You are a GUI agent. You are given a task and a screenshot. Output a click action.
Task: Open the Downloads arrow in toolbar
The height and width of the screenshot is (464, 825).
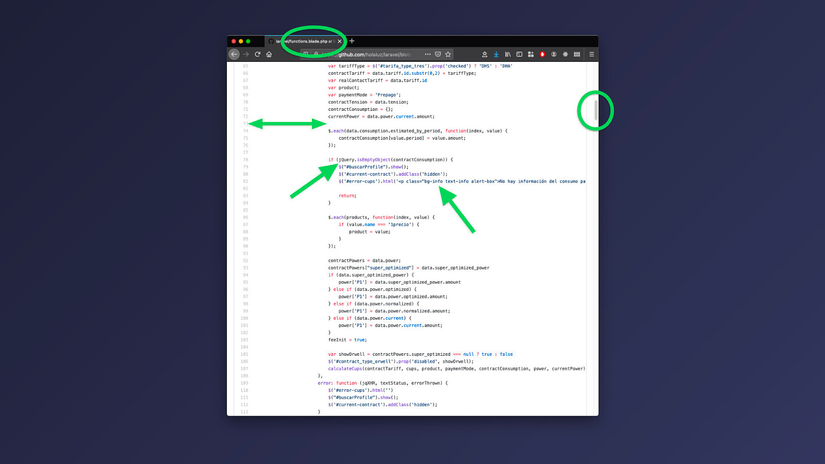pyautogui.click(x=496, y=54)
